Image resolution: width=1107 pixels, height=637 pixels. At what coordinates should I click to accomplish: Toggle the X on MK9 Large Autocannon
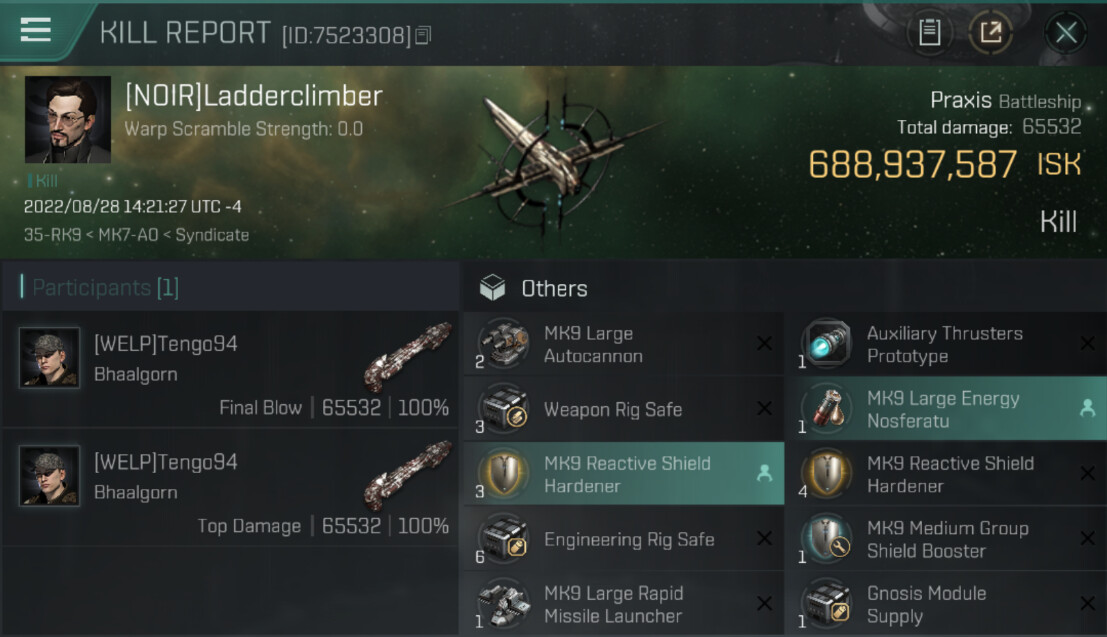(x=764, y=344)
